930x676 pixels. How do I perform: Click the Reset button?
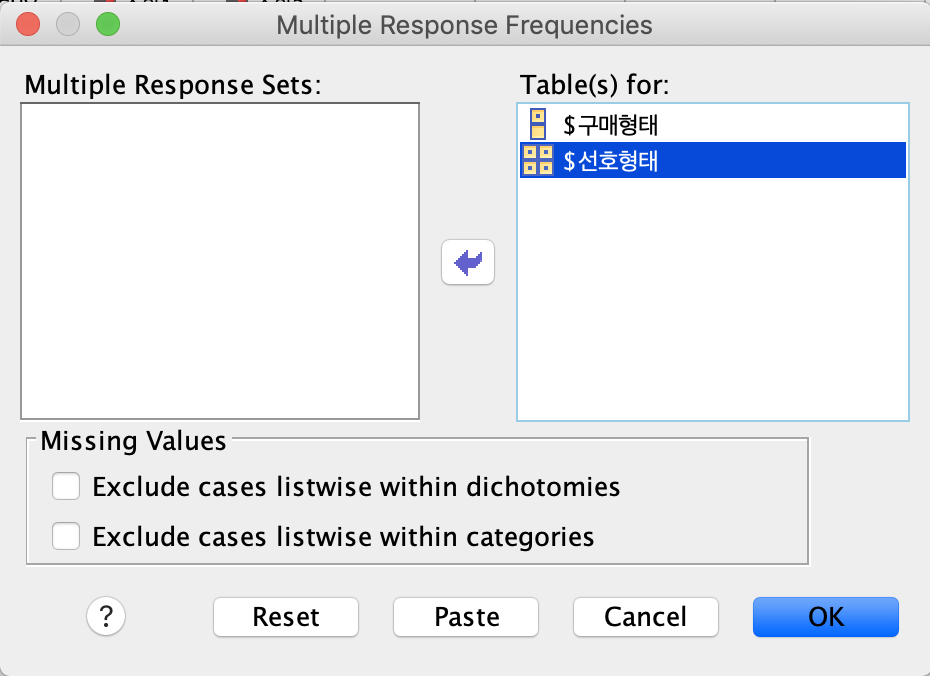coord(286,617)
